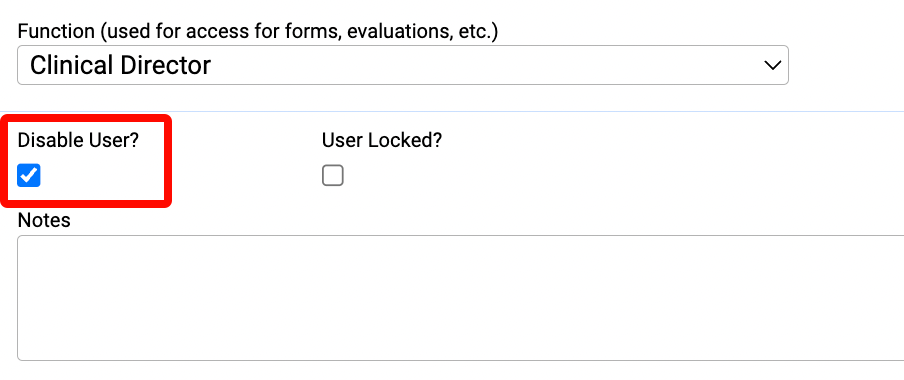Focus the empty Notes box
Viewport: 904px width, 380px height.
point(461,298)
